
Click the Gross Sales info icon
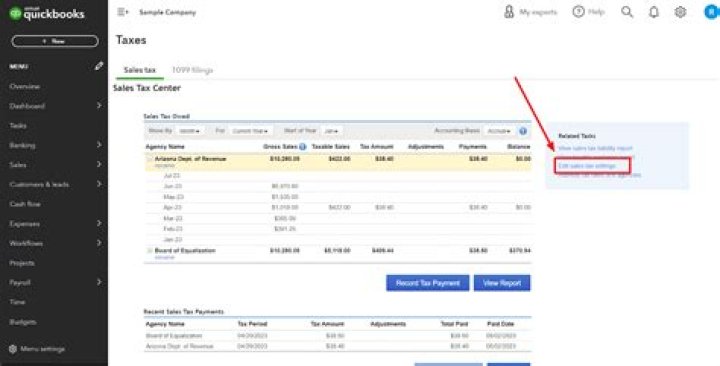click(x=303, y=147)
